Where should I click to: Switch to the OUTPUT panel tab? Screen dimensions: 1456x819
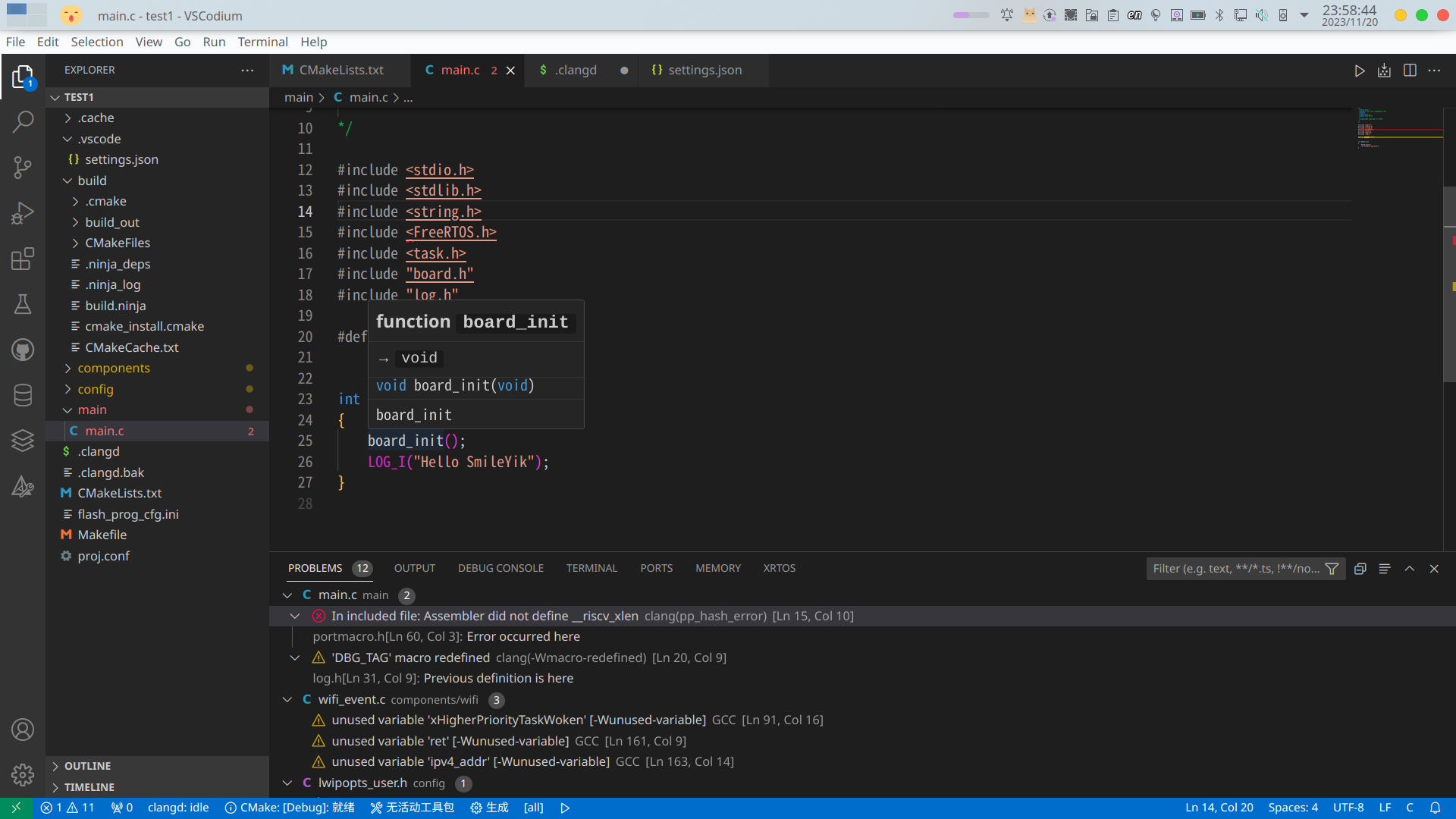pos(414,569)
